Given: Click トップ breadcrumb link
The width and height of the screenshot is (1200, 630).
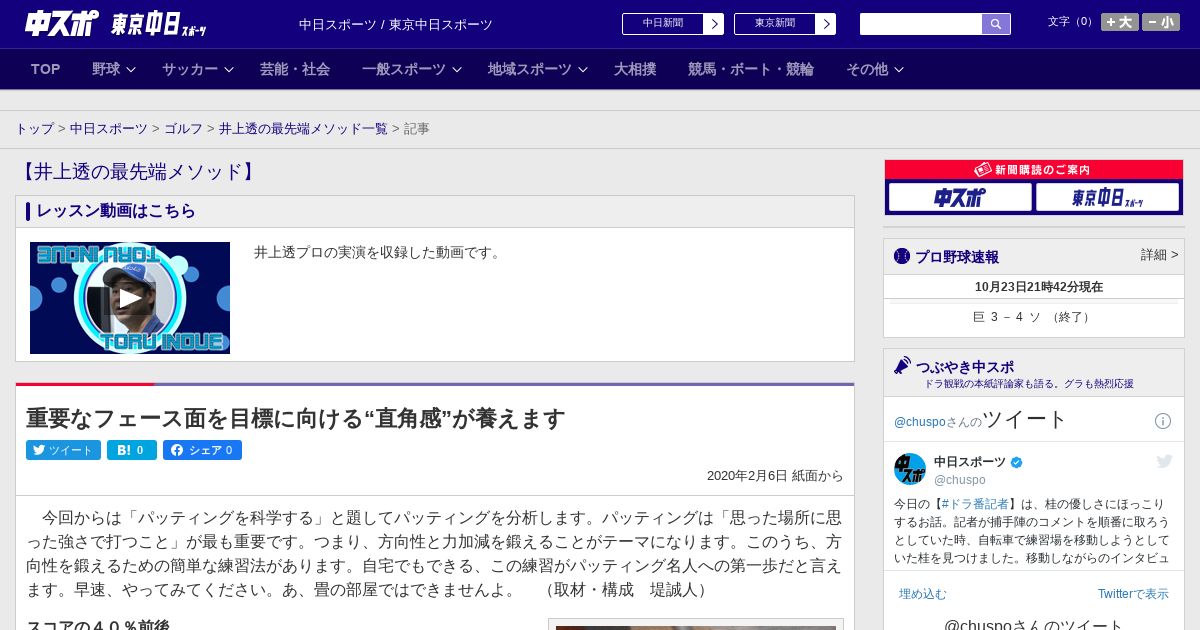Looking at the screenshot, I should [x=35, y=129].
